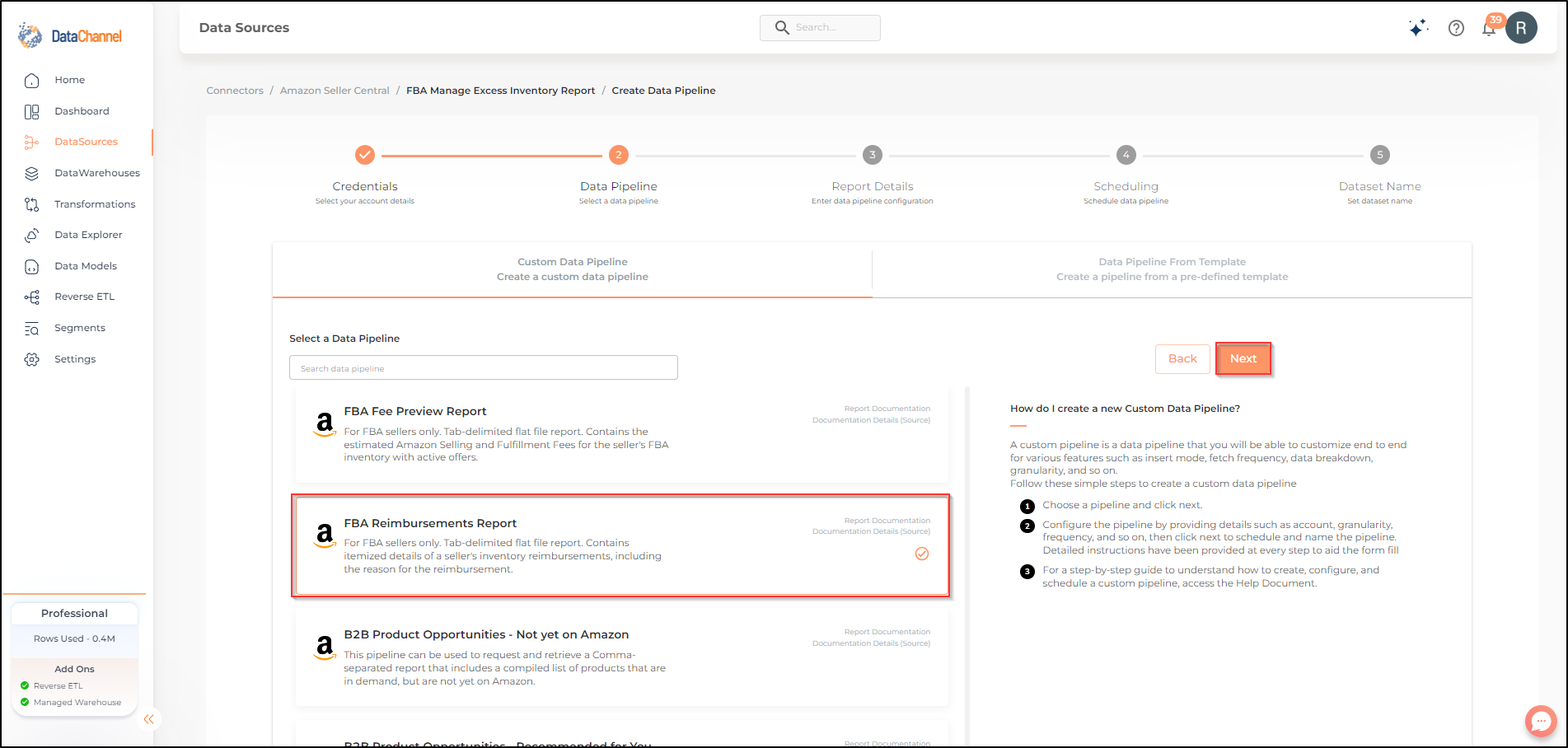Open FBA Manage Excess Inventory Report breadcrumb
This screenshot has width=1568, height=748.
pyautogui.click(x=500, y=91)
